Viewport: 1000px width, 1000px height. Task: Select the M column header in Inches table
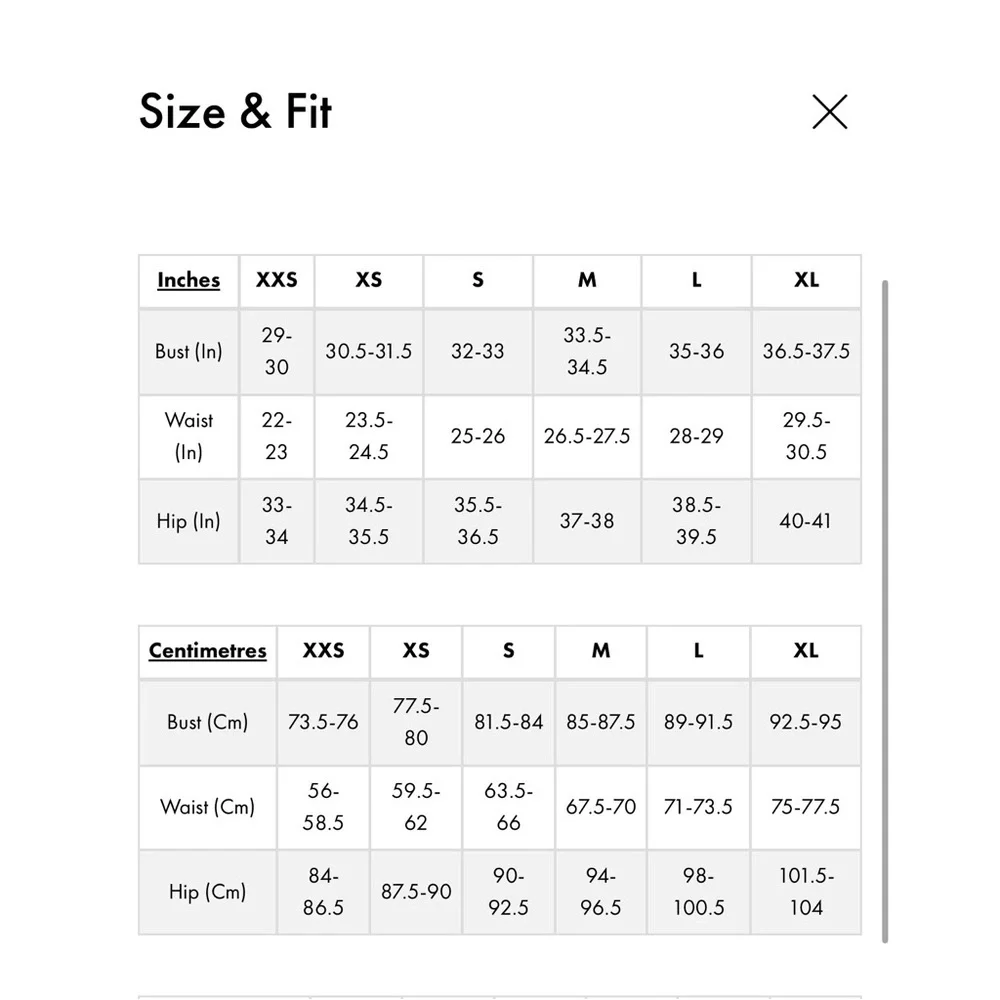(x=587, y=280)
